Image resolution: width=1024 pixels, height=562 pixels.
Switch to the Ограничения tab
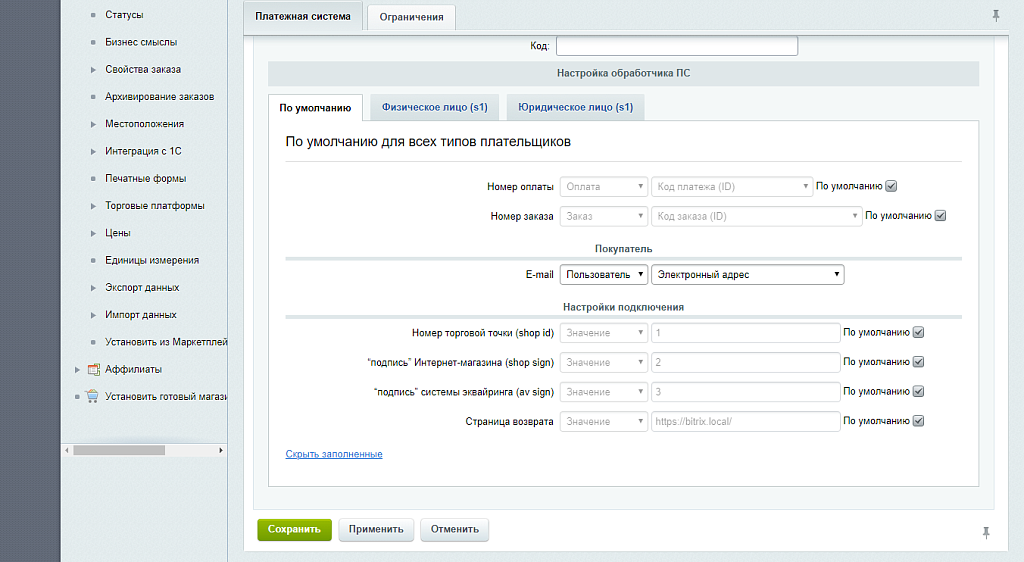click(x=411, y=17)
